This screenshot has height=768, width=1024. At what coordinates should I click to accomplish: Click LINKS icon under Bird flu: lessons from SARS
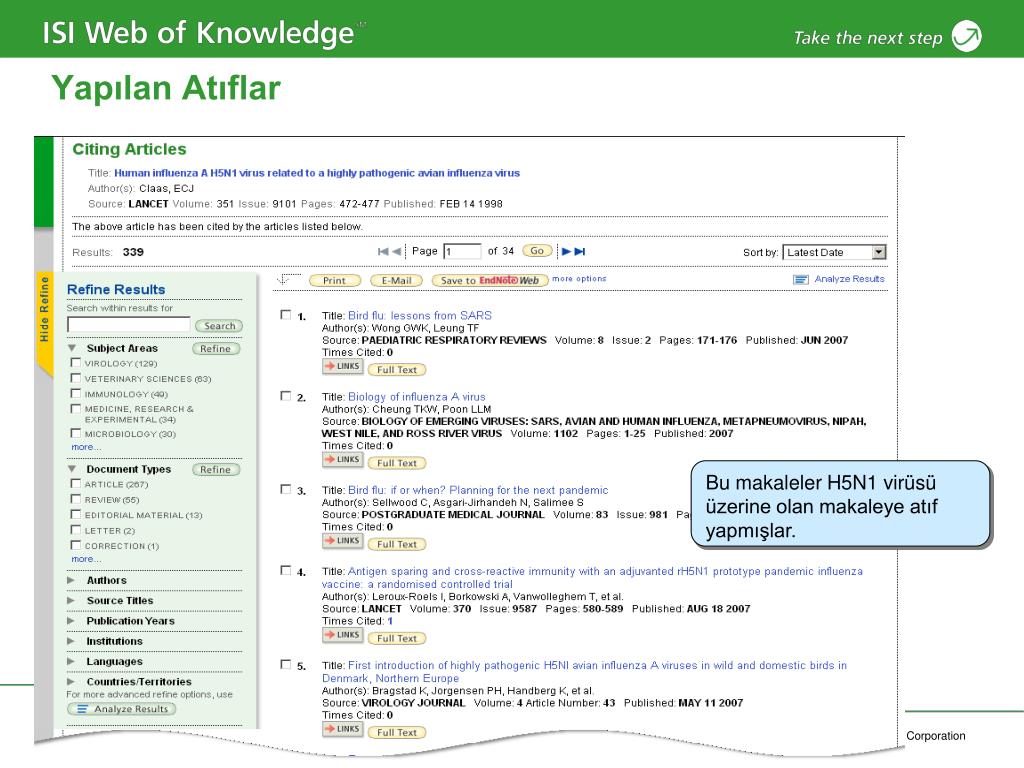342,367
